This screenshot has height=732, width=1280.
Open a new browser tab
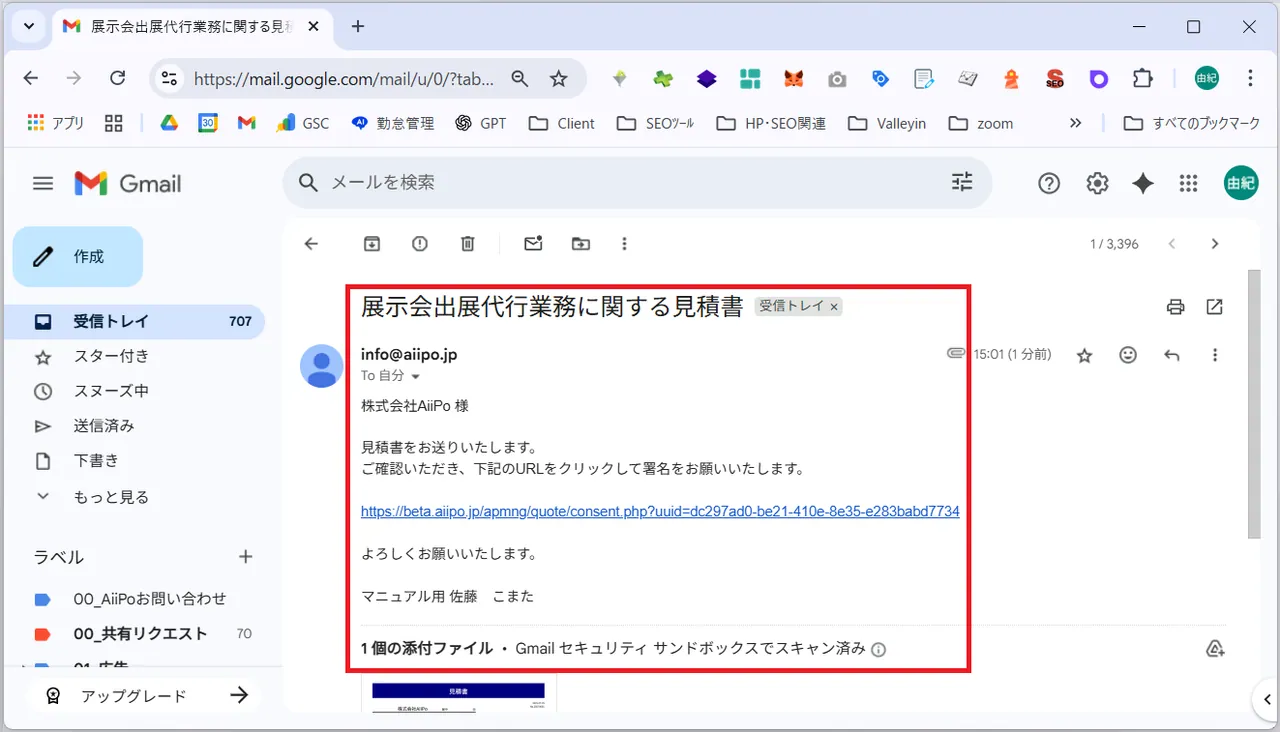click(x=358, y=27)
